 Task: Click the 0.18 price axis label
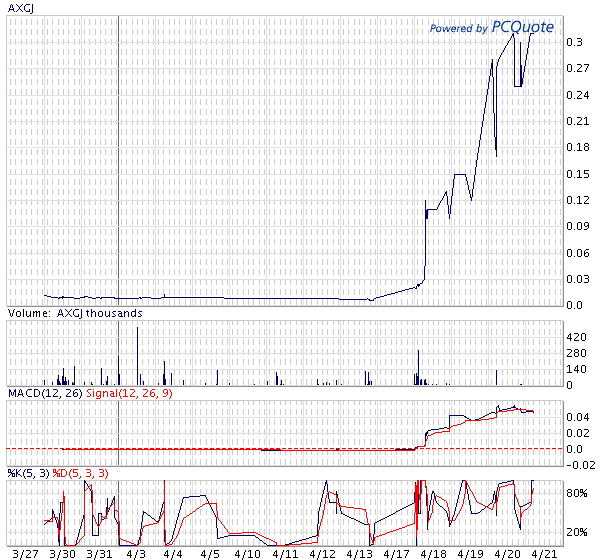pos(578,147)
